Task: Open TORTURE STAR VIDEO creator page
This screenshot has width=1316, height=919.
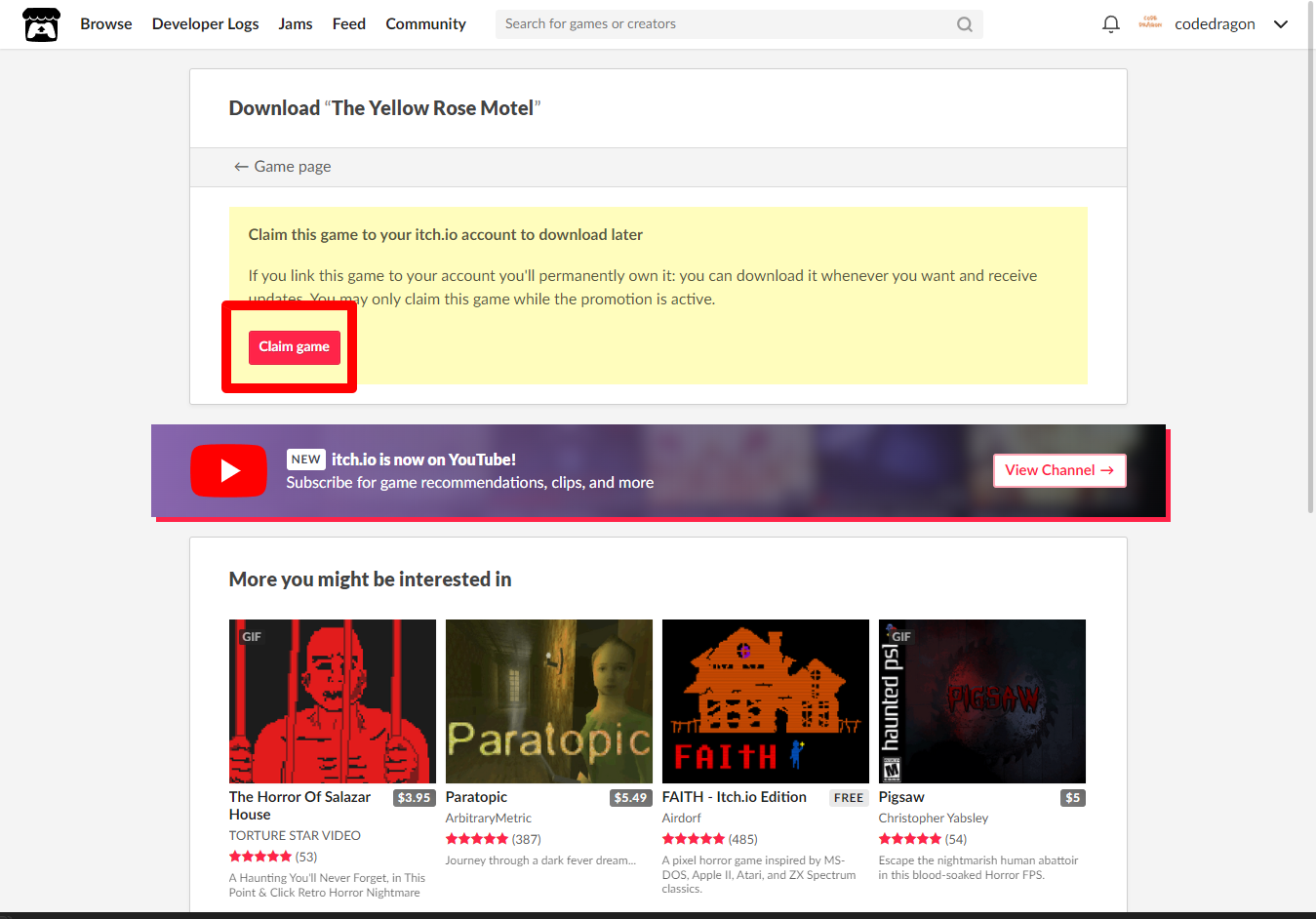Action: (295, 836)
